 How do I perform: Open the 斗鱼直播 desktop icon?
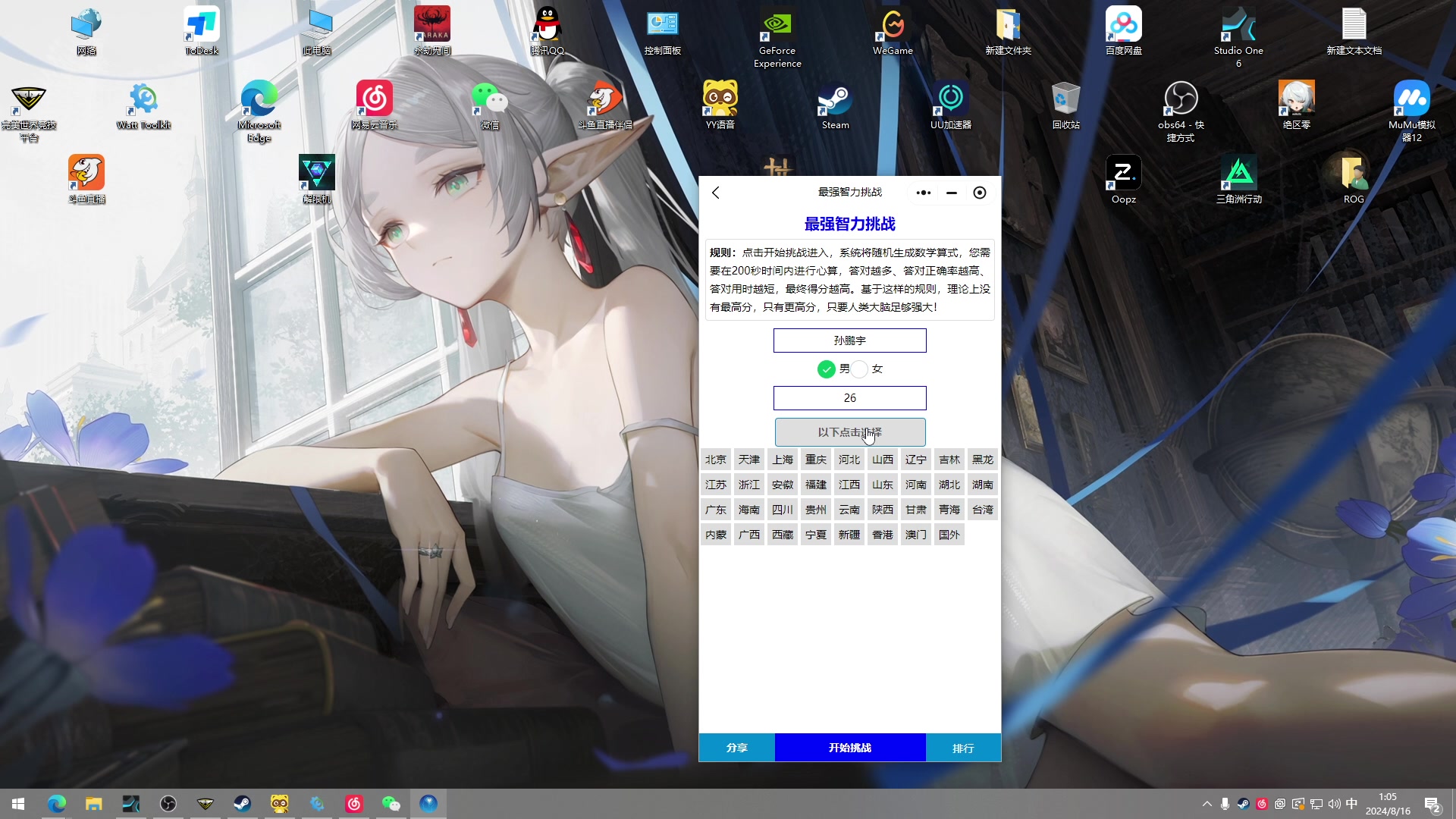[86, 180]
